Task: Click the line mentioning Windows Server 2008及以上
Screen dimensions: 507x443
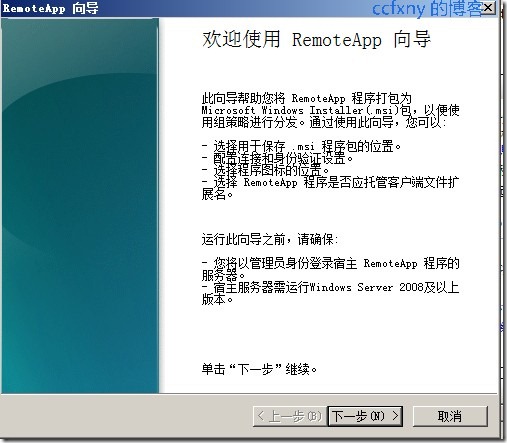Action: tap(331, 287)
